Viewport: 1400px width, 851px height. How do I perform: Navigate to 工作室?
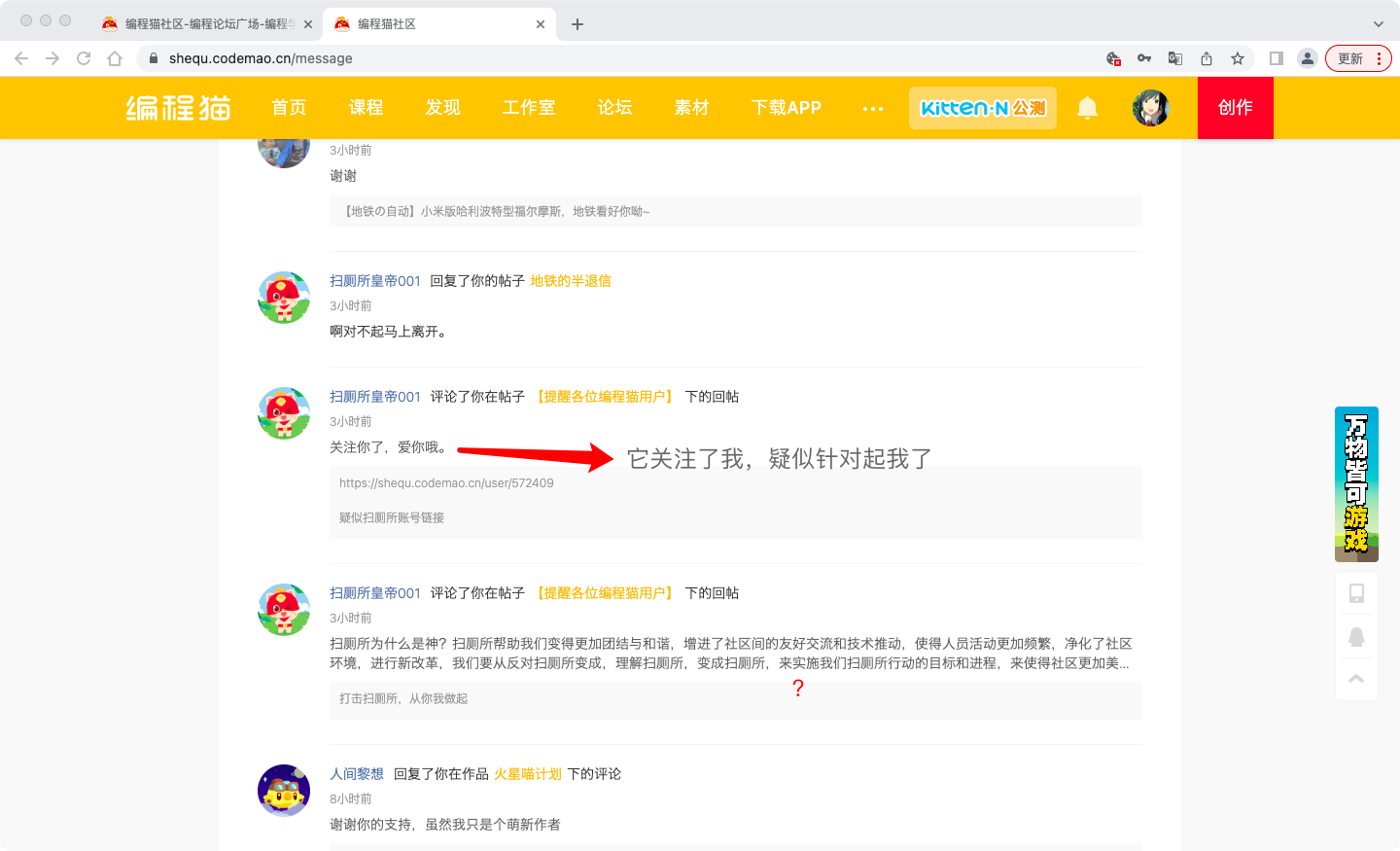(529, 107)
